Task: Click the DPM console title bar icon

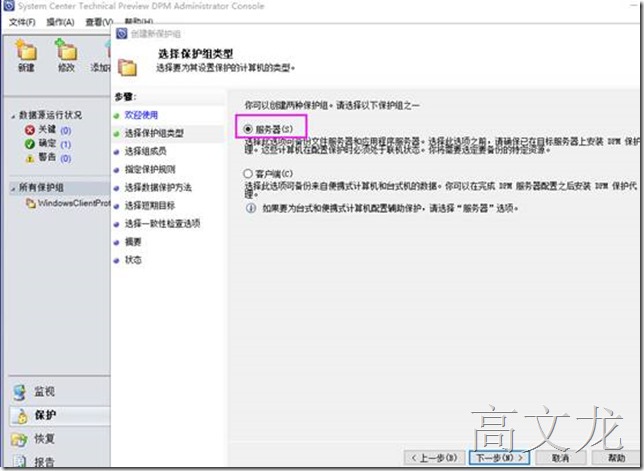Action: tap(8, 6)
